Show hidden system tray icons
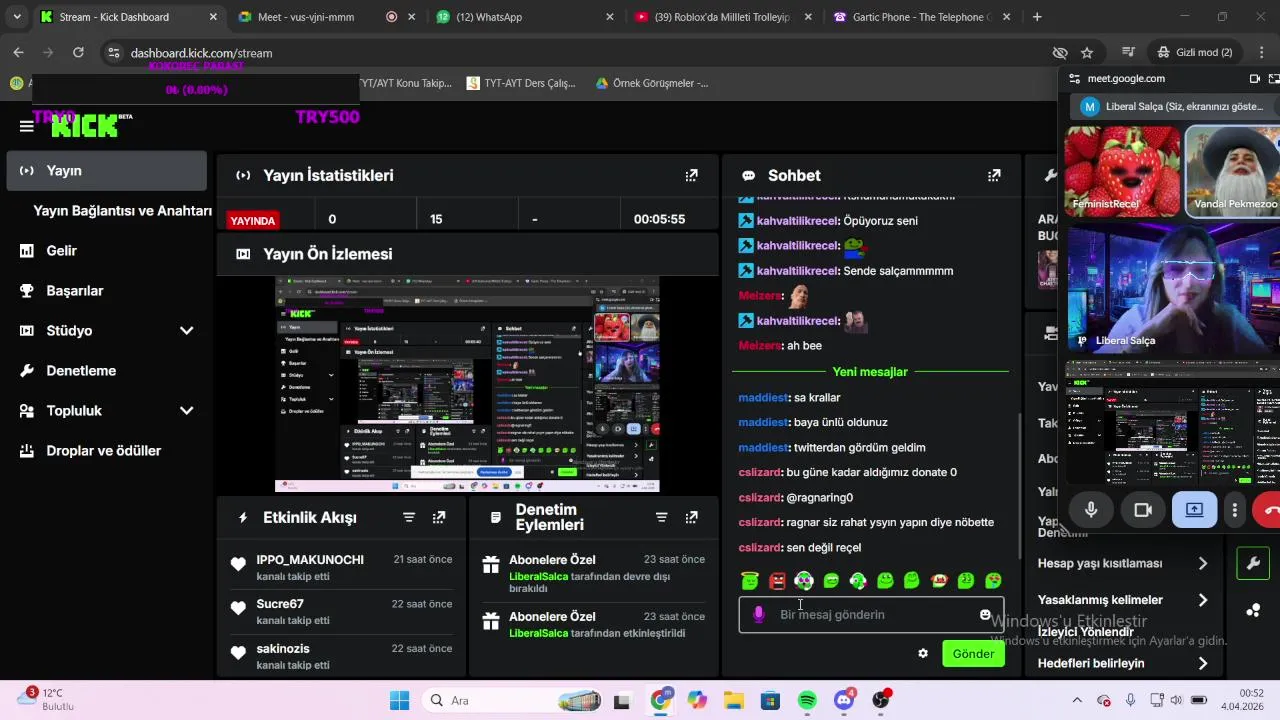This screenshot has width=1280, height=720. point(1077,700)
